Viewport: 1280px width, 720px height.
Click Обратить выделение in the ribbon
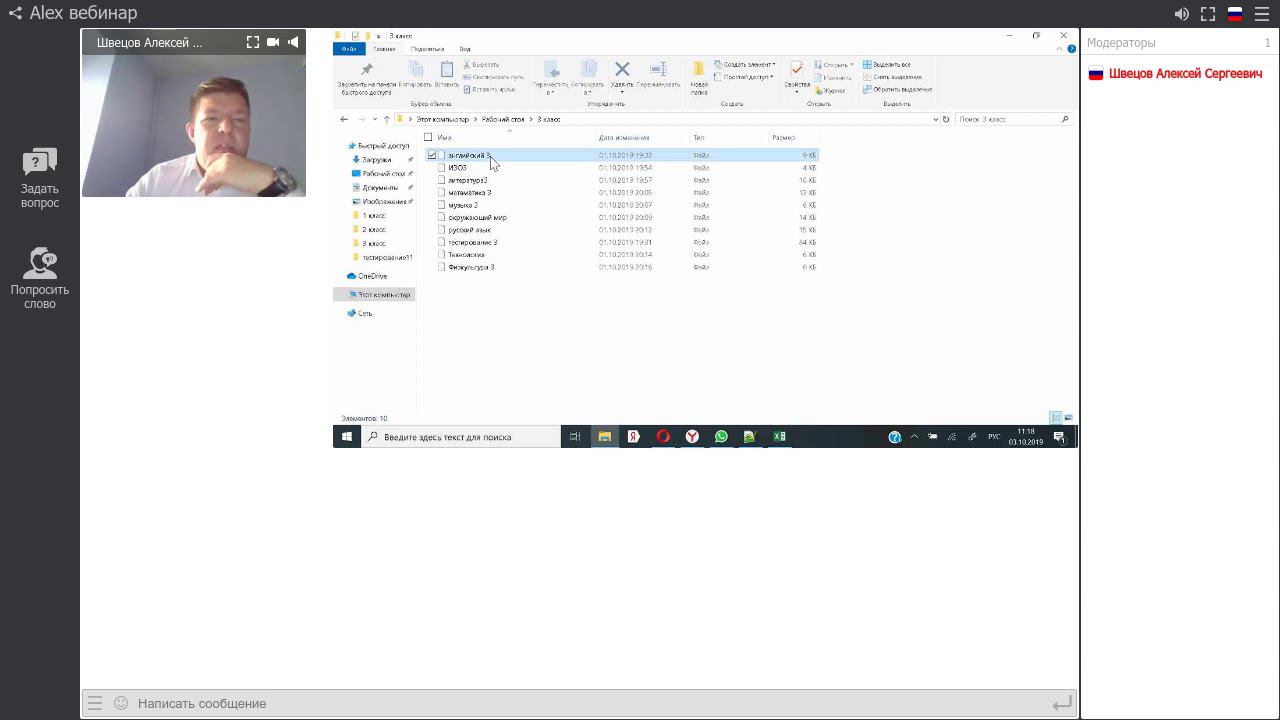tap(897, 89)
